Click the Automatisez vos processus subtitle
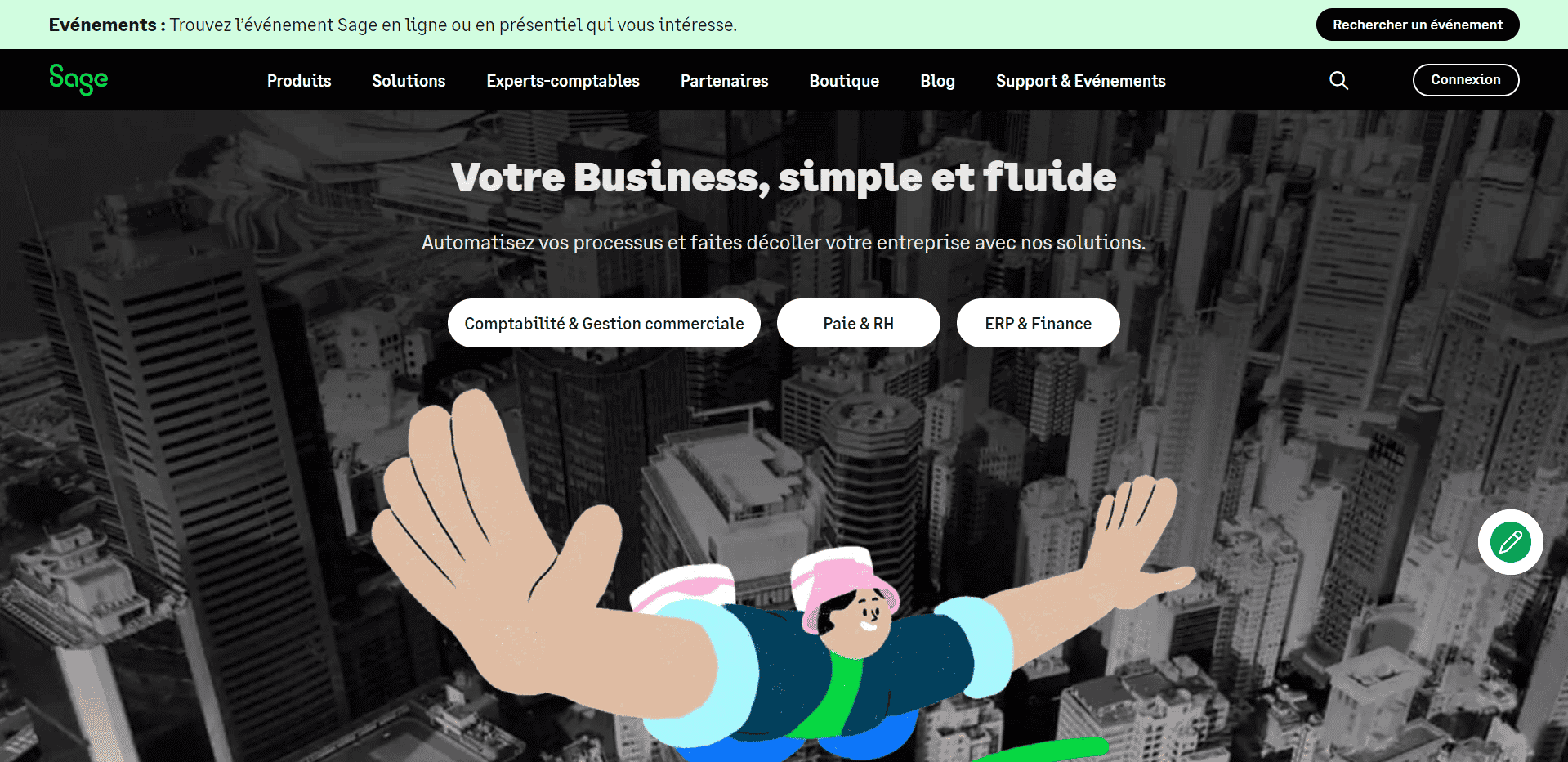Screen dimensions: 1568x762 click(784, 243)
